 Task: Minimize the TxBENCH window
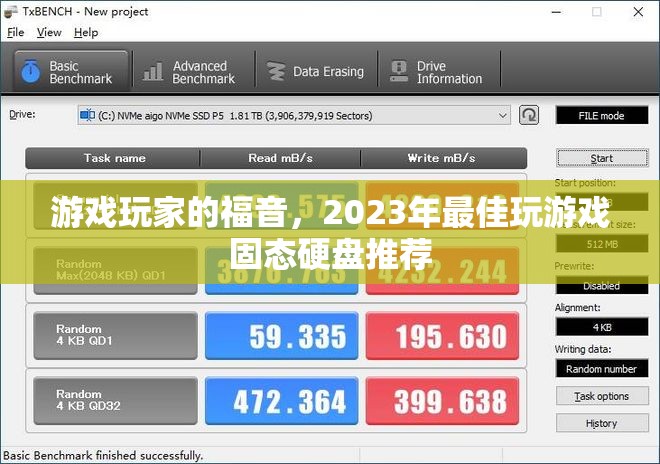(x=556, y=12)
